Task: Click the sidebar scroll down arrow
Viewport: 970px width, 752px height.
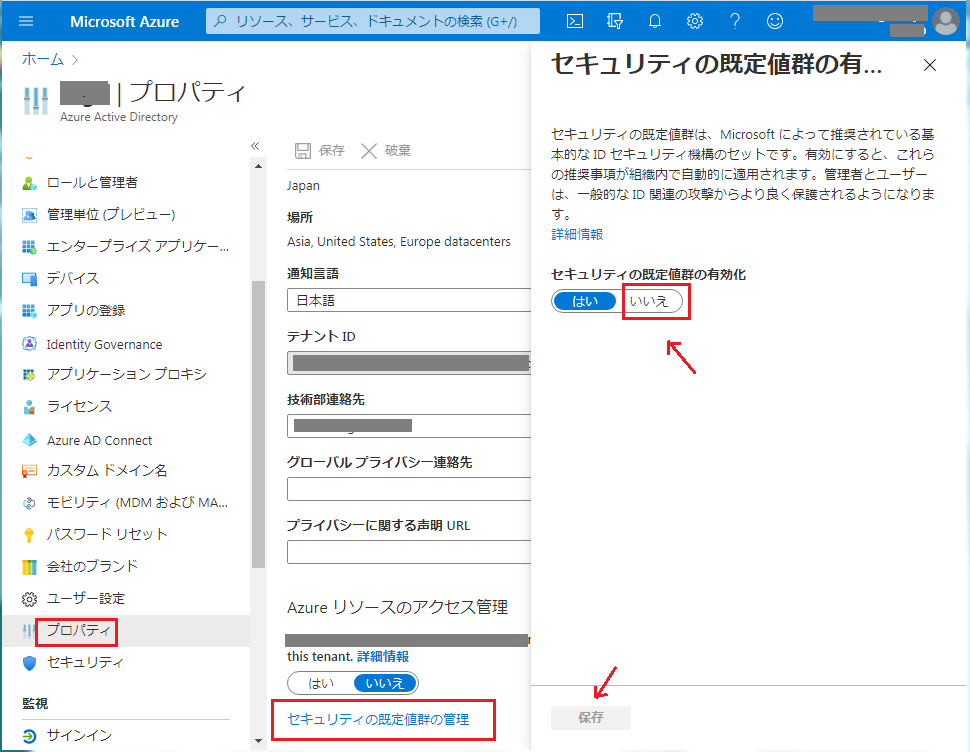Action: pyautogui.click(x=259, y=741)
